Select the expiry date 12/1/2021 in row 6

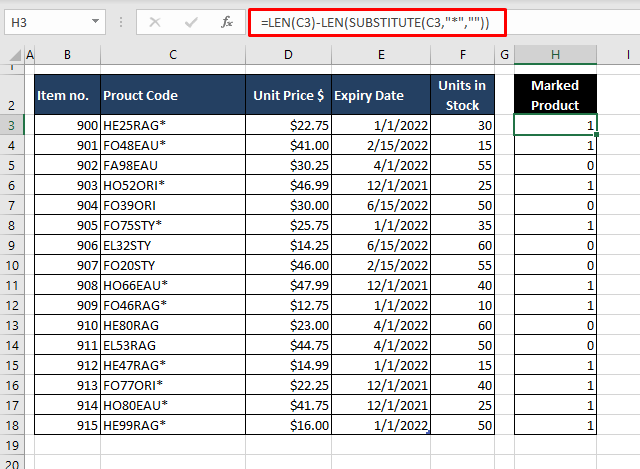pos(383,185)
